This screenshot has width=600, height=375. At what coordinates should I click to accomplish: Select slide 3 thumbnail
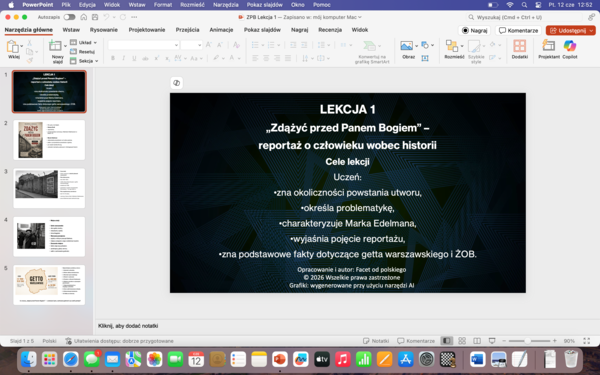click(49, 188)
